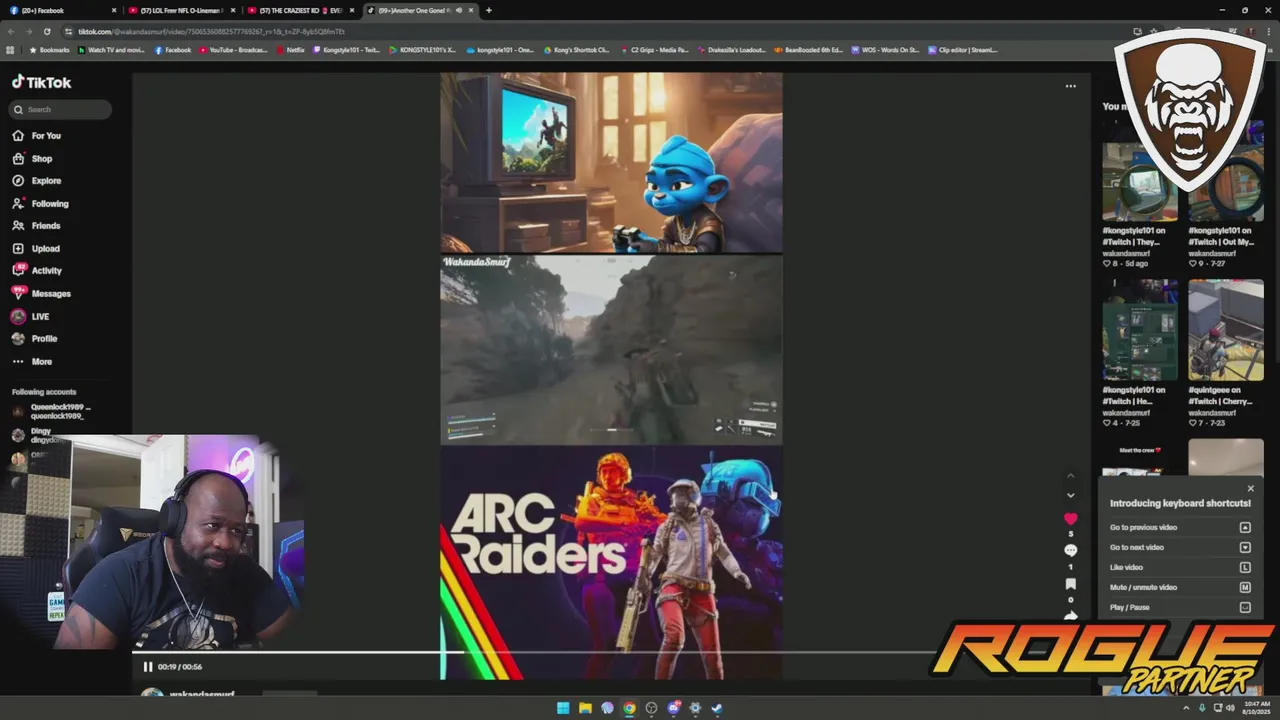This screenshot has width=1280, height=720.
Task: Open the Messages inbox
Action: point(41,293)
